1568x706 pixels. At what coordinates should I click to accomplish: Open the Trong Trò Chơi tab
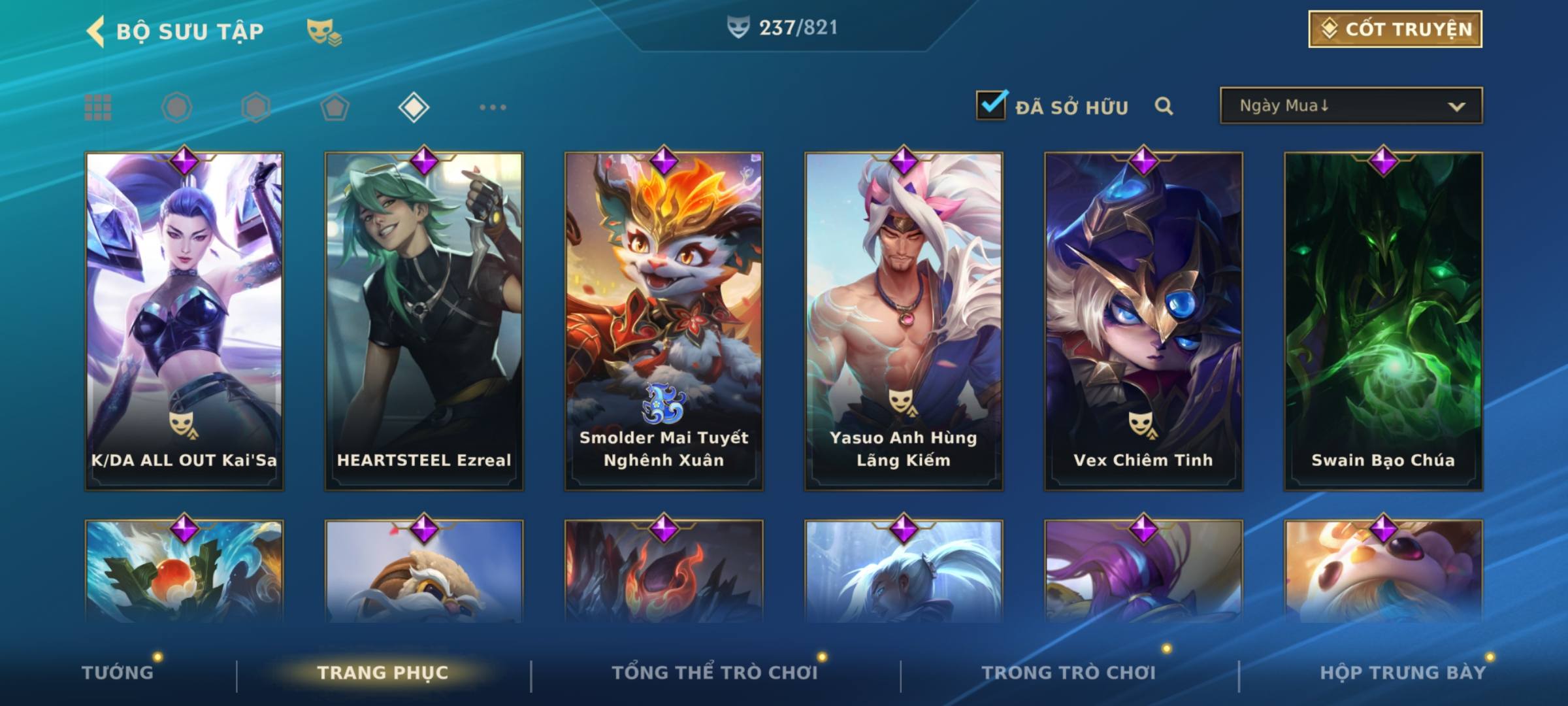[1069, 673]
